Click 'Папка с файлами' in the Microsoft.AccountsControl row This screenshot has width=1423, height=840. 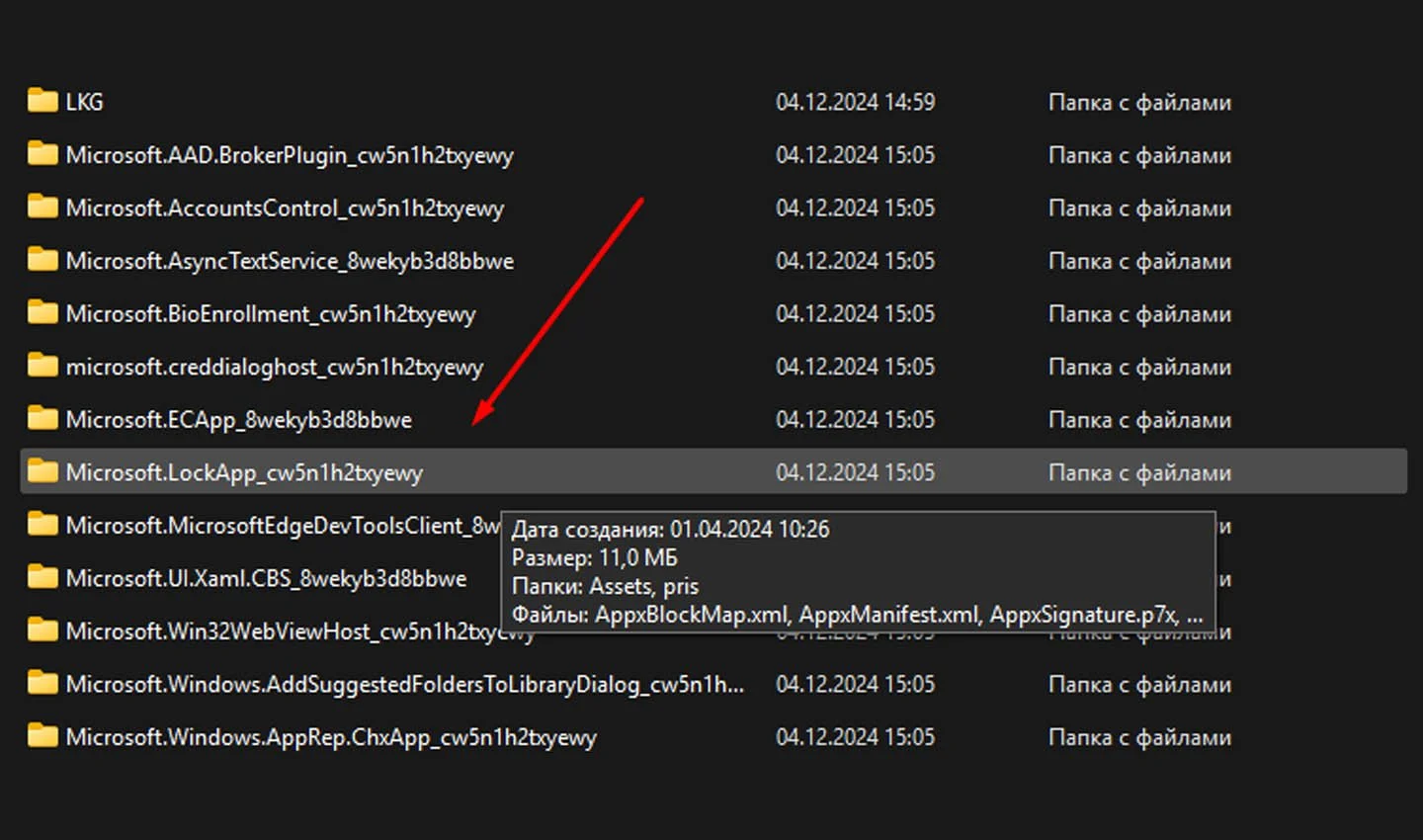click(1139, 209)
